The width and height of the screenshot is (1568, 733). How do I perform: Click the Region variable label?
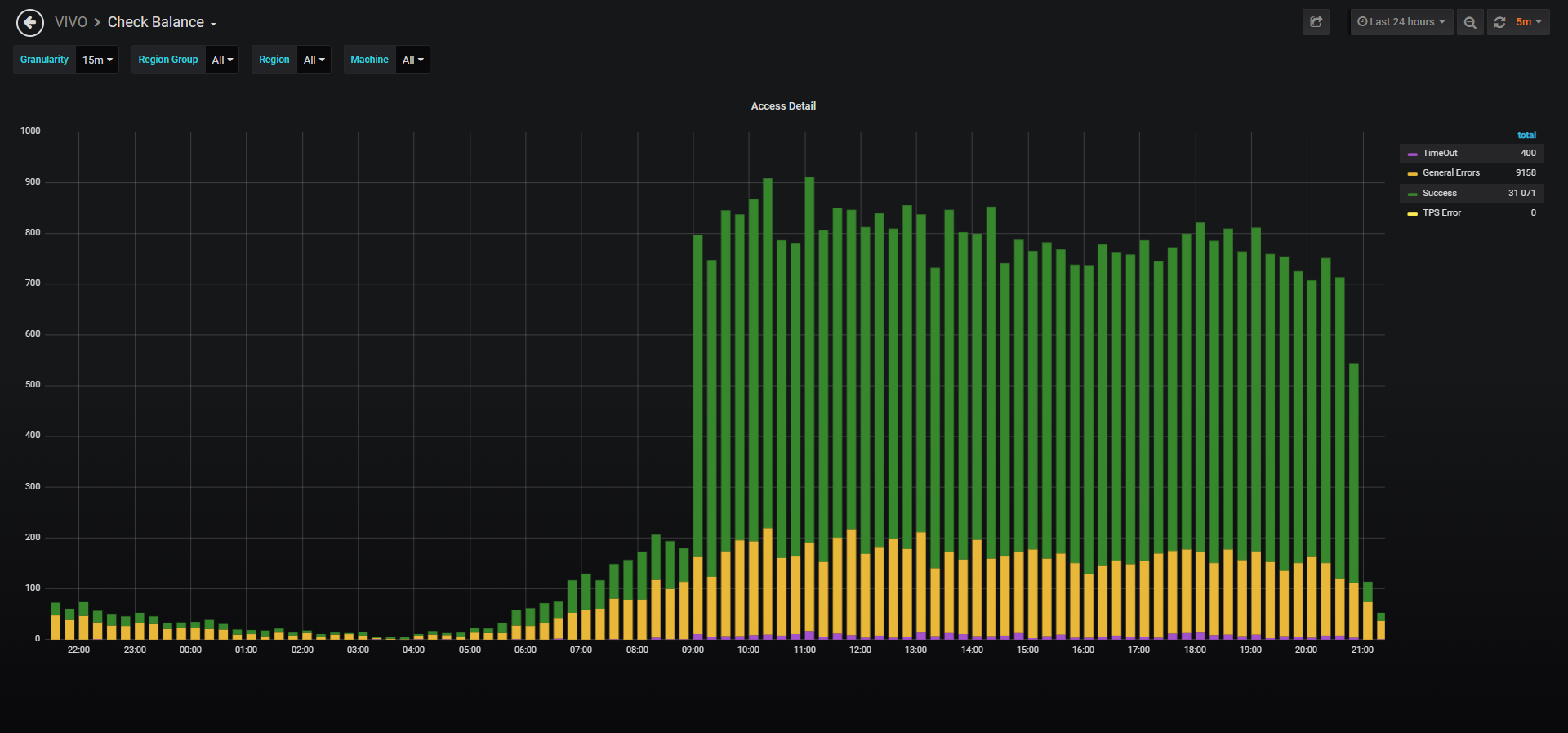274,60
